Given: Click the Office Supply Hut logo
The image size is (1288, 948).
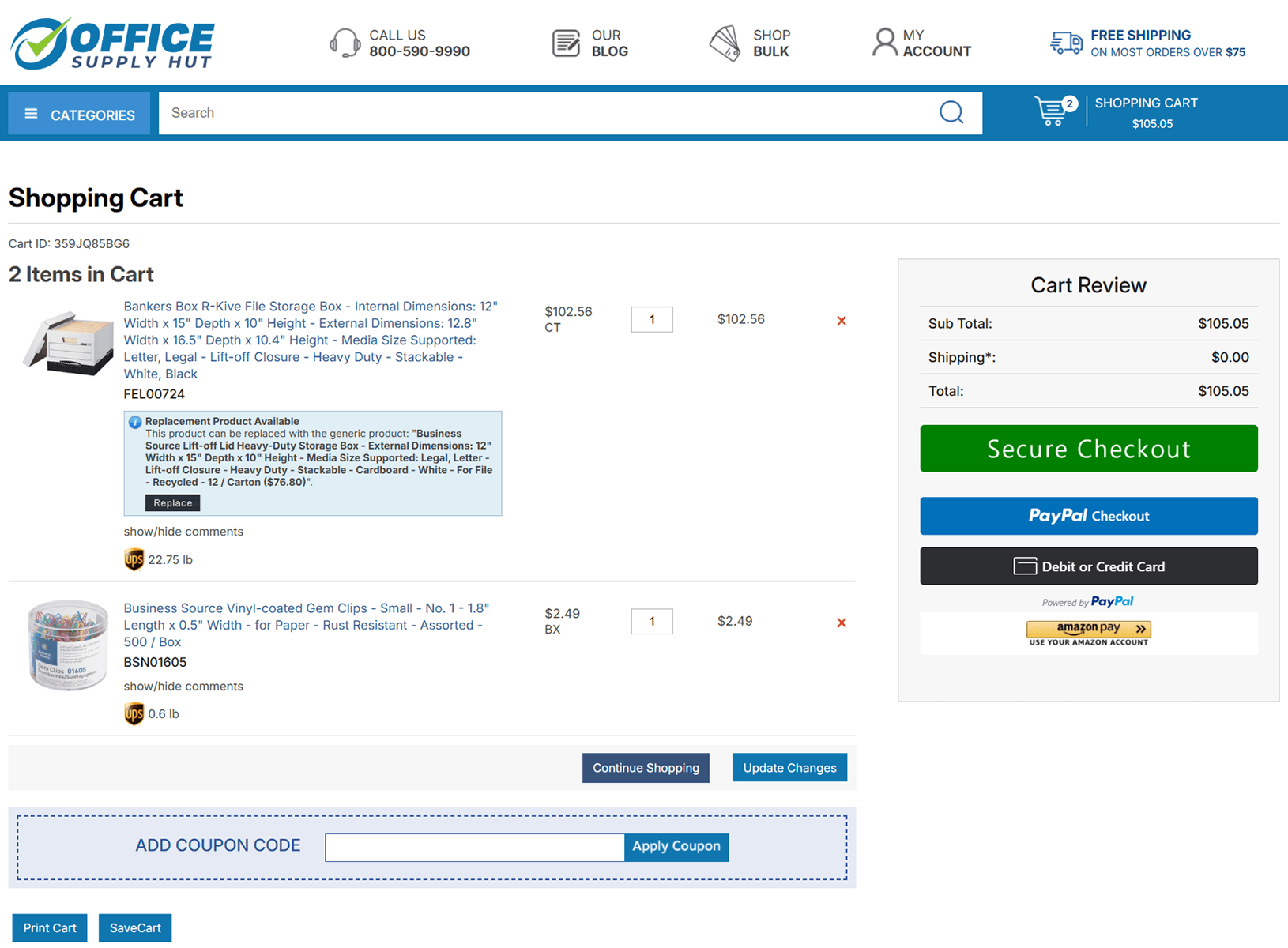Looking at the screenshot, I should [112, 43].
